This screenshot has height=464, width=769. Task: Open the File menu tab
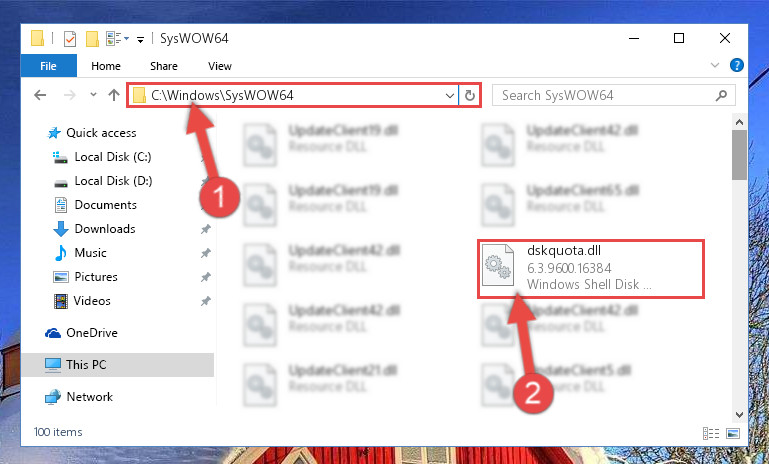(49, 66)
